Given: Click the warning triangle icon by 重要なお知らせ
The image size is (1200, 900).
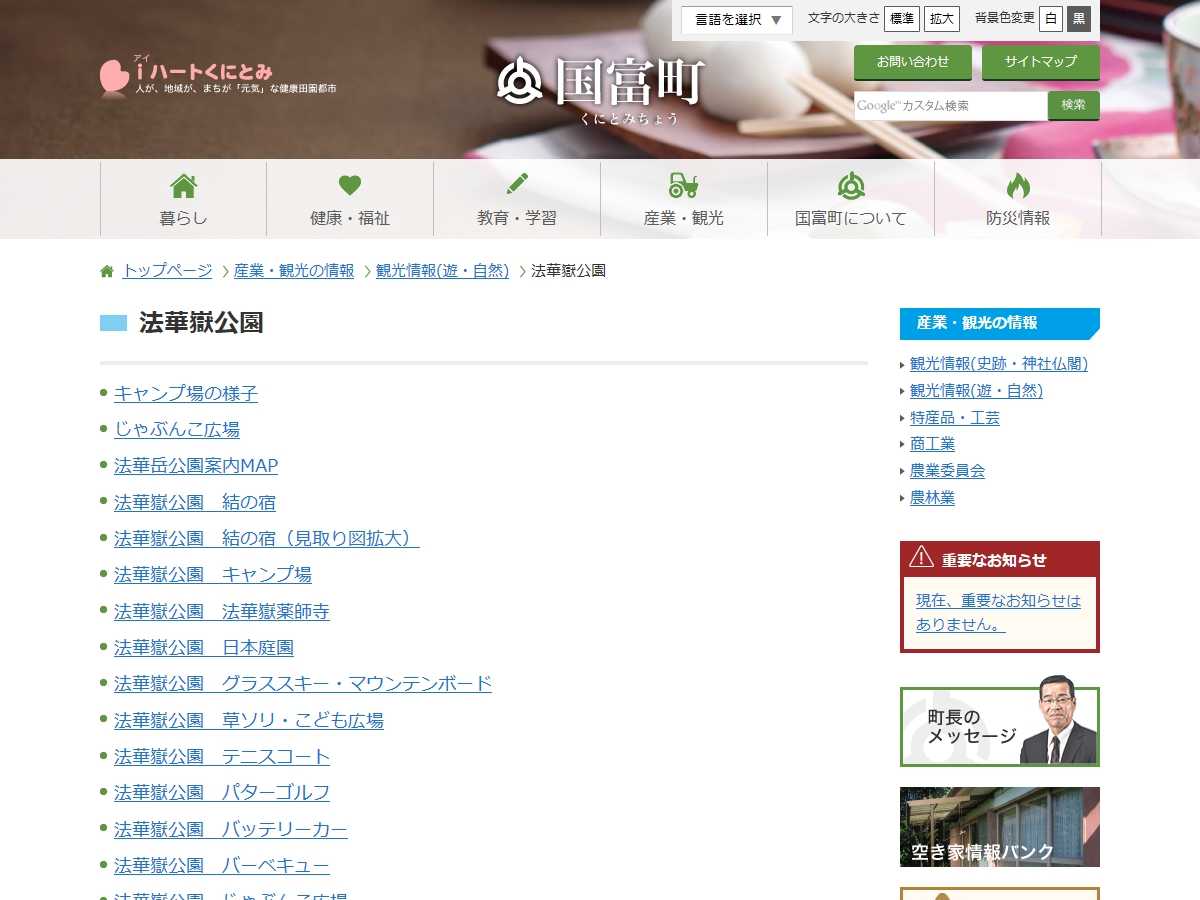Looking at the screenshot, I should pyautogui.click(x=921, y=558).
